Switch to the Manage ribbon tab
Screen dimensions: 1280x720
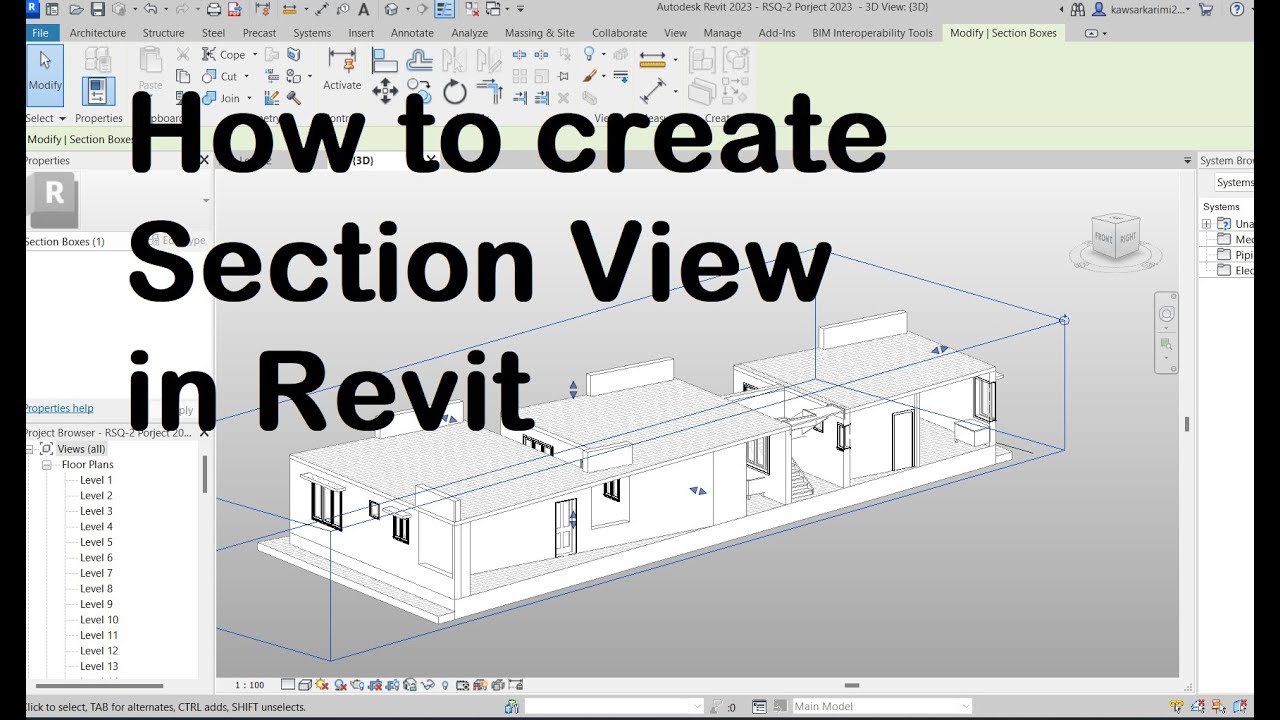(x=722, y=33)
